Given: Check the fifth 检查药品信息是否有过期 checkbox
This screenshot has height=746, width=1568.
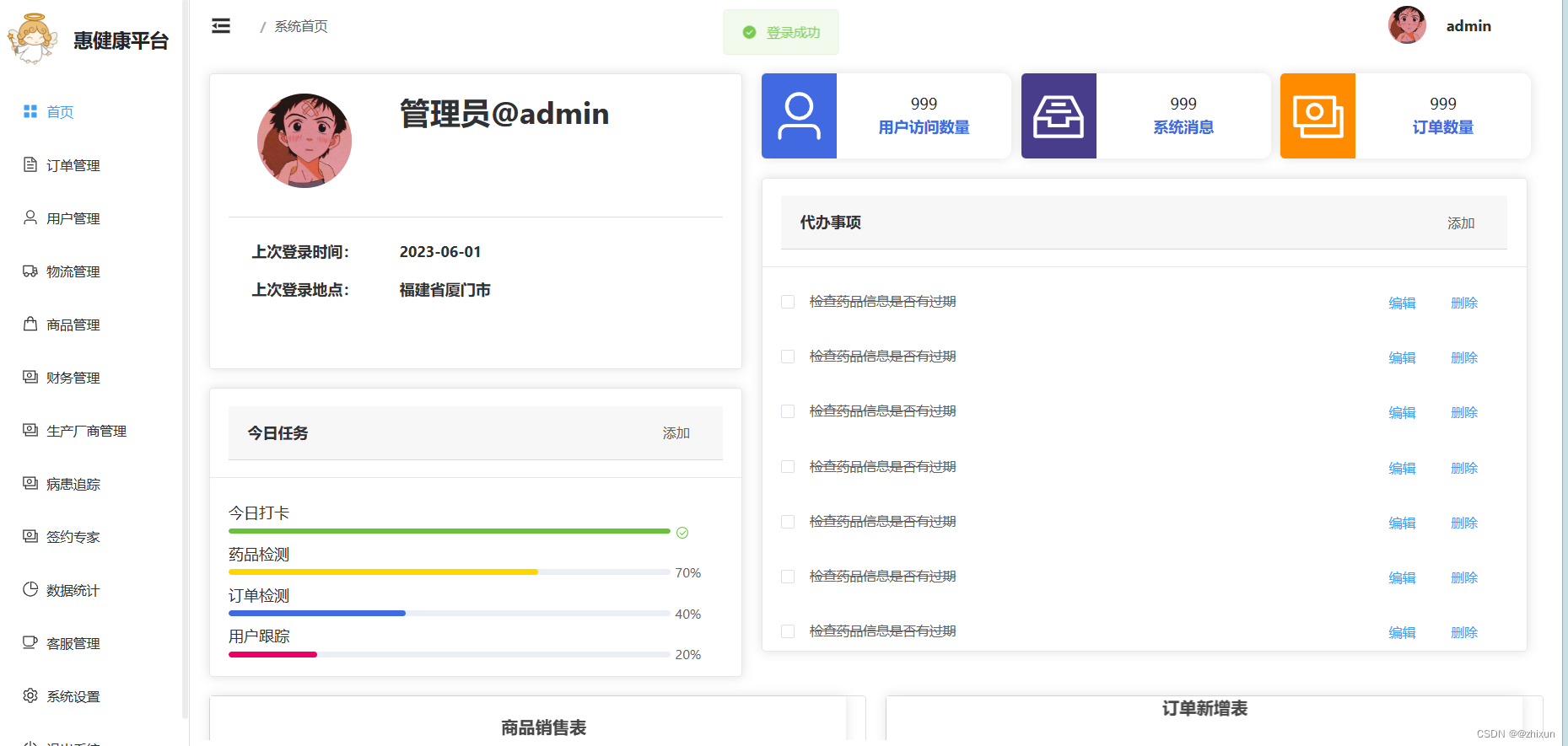Looking at the screenshot, I should pyautogui.click(x=788, y=522).
